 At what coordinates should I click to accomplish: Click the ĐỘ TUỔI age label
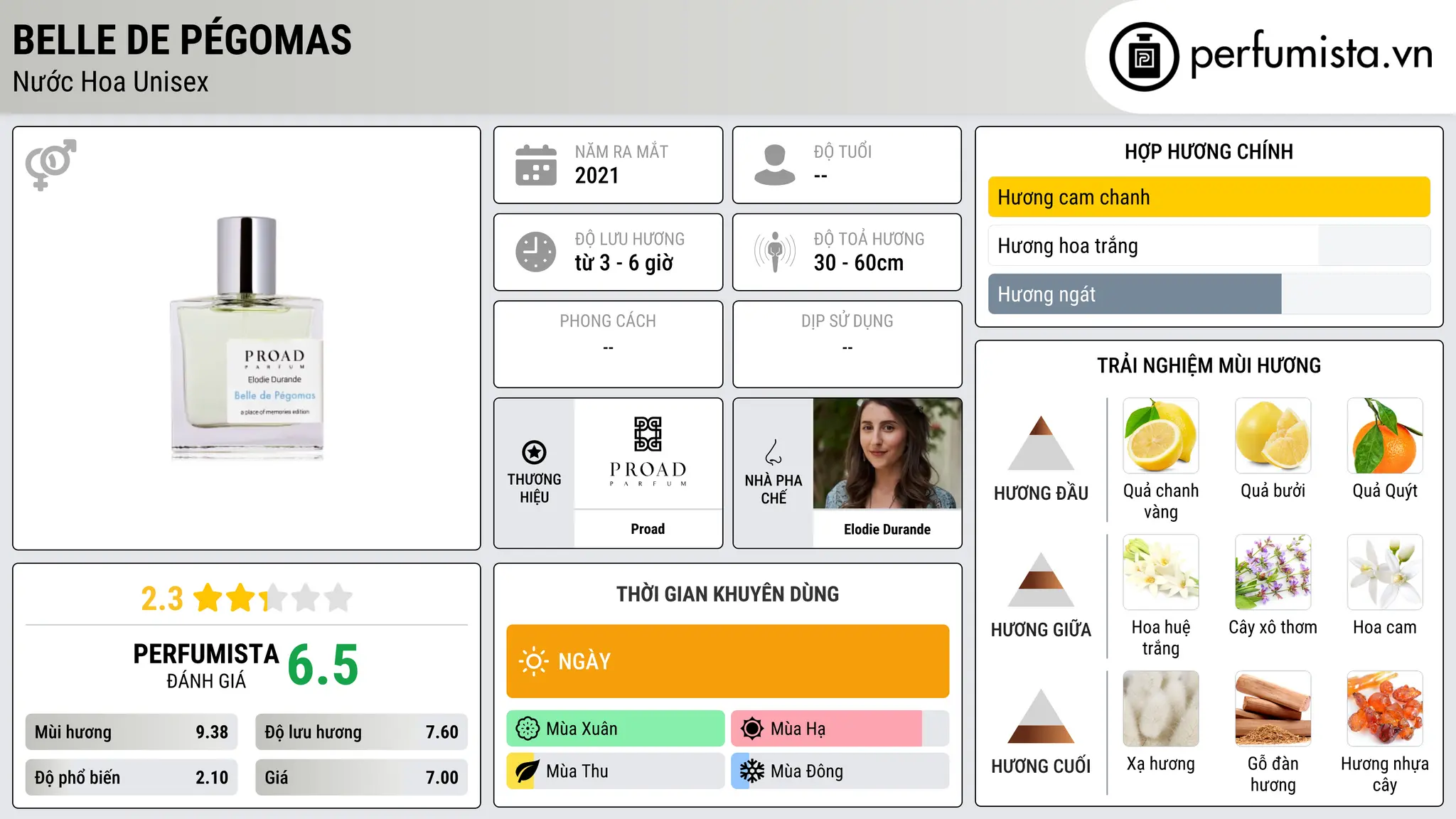coord(842,151)
